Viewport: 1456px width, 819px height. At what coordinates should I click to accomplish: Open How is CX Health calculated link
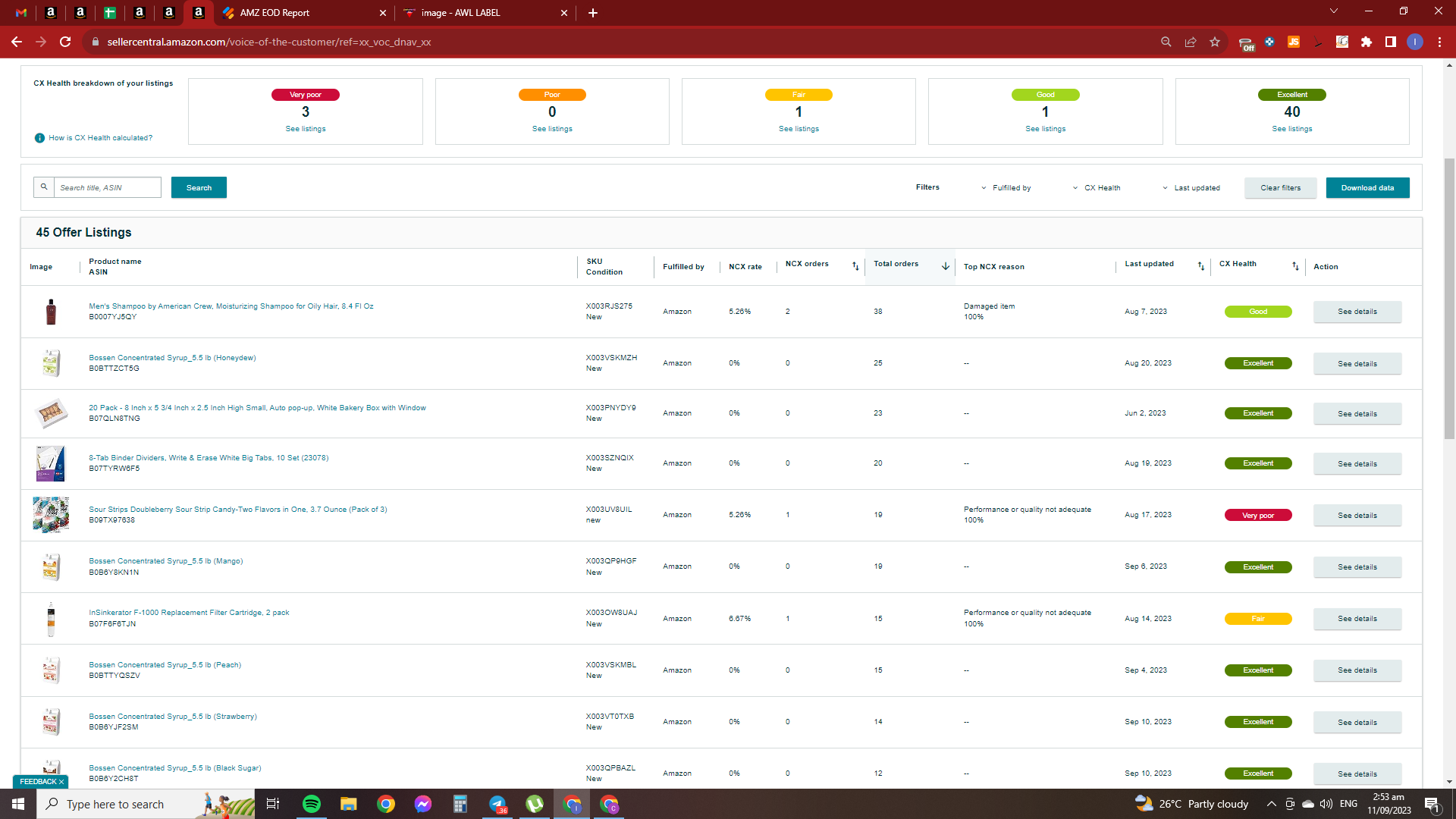(100, 138)
